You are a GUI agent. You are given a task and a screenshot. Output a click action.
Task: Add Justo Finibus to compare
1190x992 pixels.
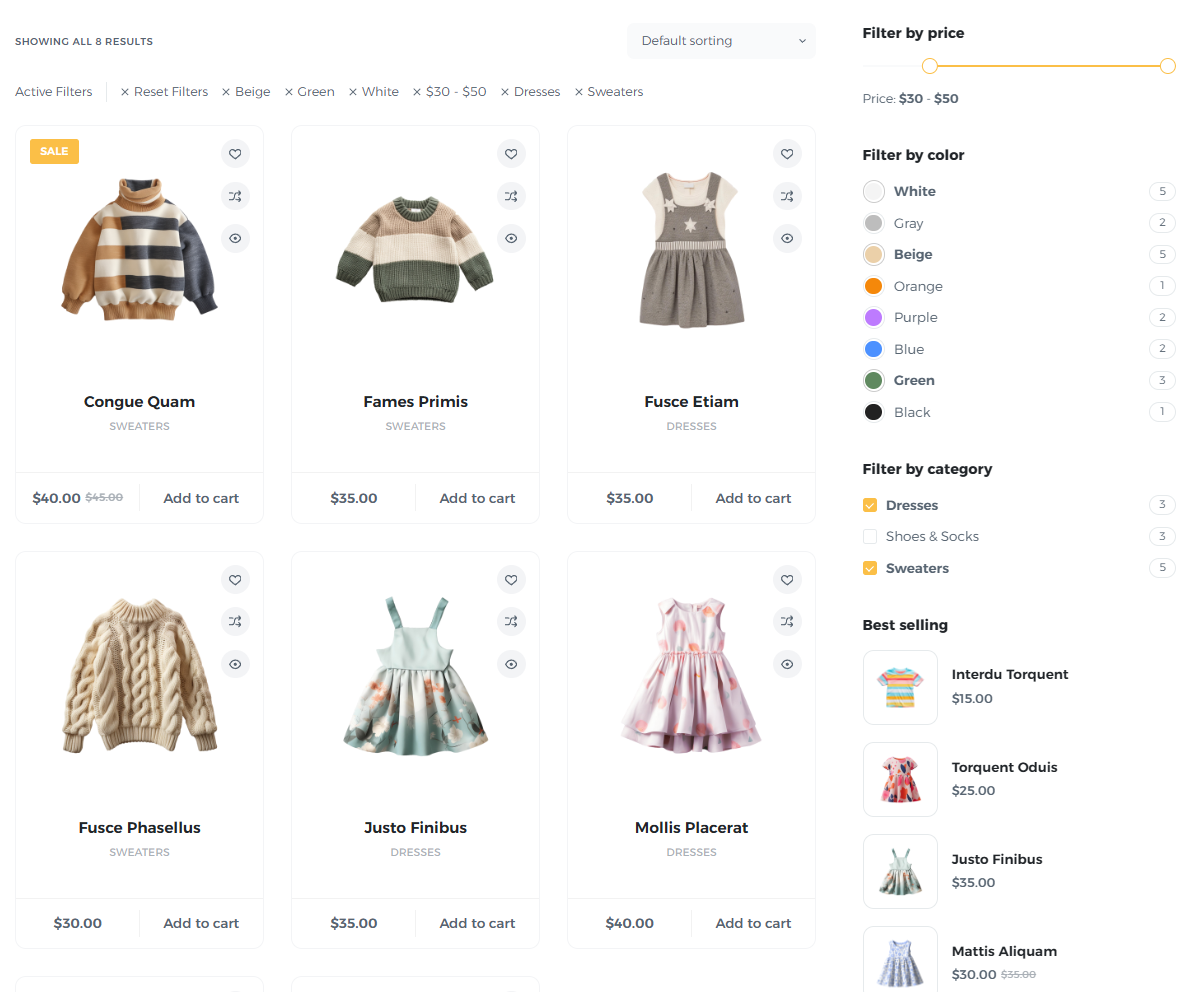coord(511,621)
